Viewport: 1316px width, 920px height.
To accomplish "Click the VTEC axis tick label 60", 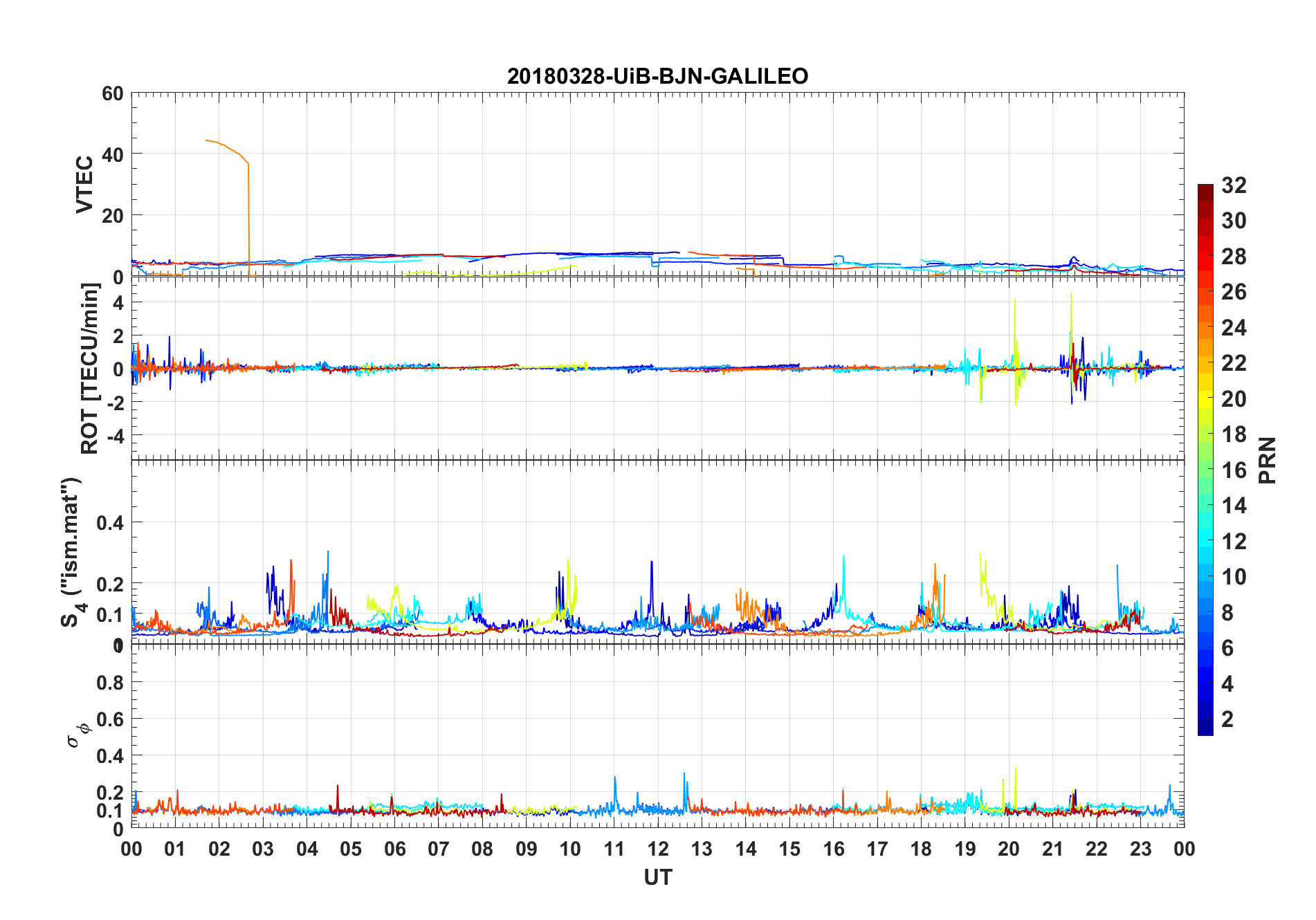I will tap(113, 93).
